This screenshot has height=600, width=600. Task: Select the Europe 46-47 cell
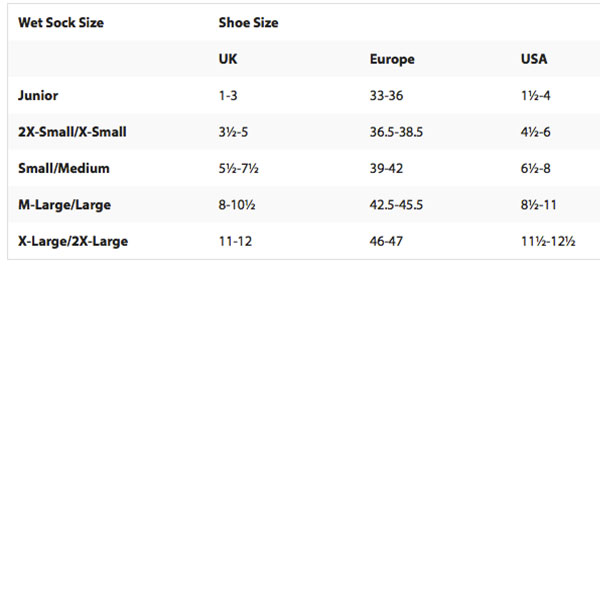[x=386, y=241]
